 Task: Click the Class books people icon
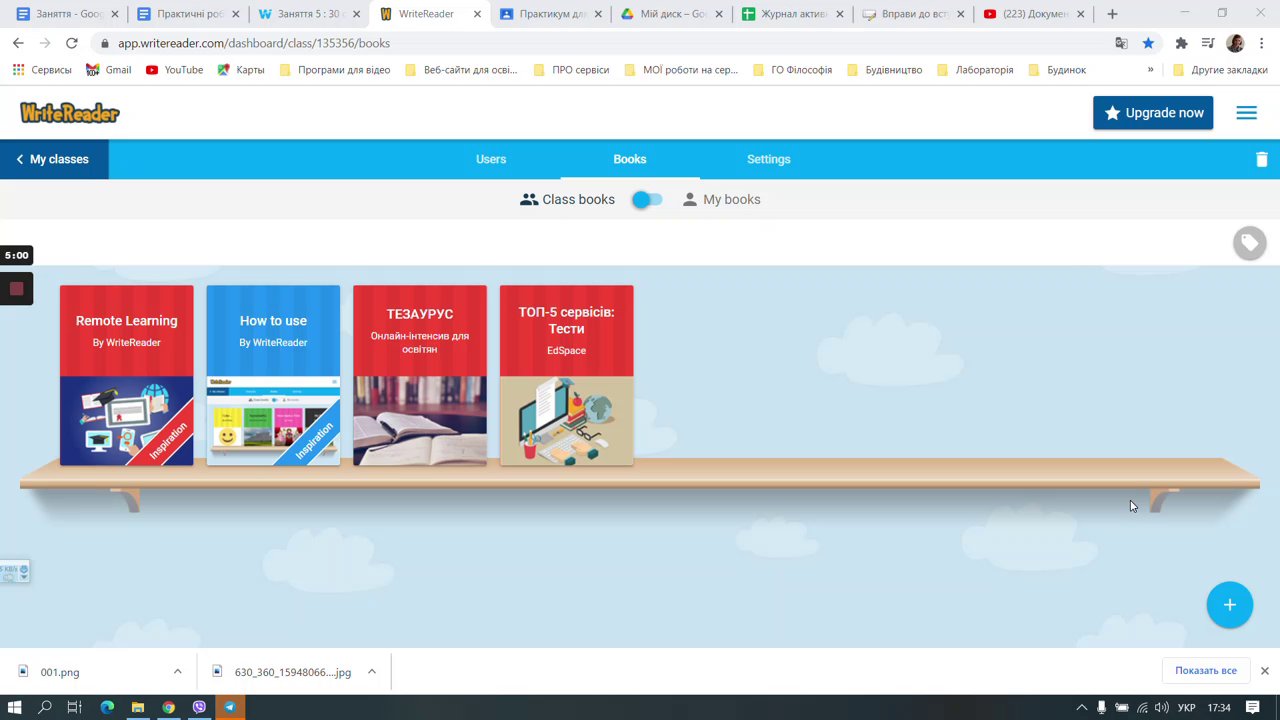click(x=529, y=200)
